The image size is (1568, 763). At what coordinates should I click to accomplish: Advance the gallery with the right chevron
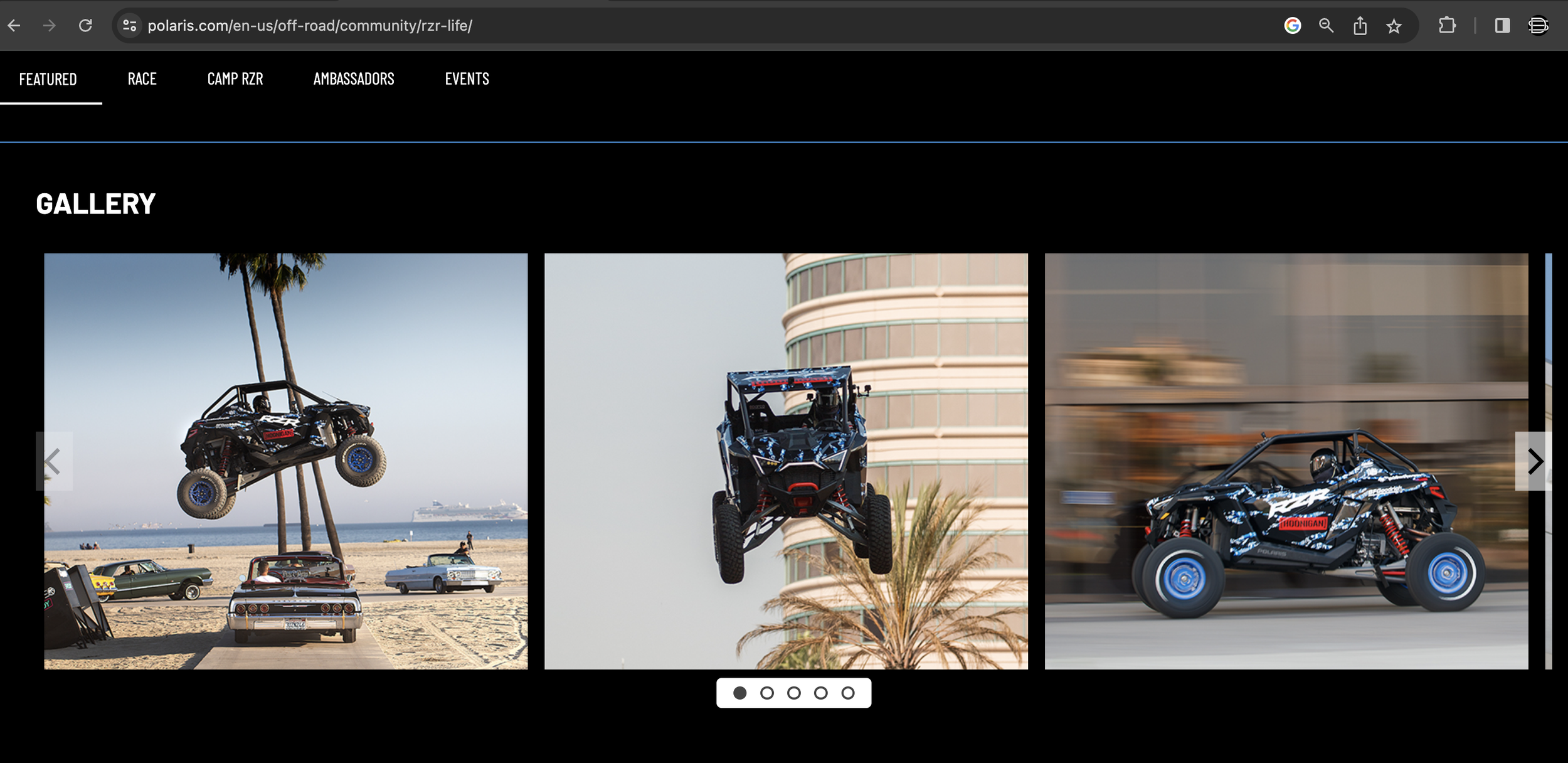[1534, 461]
